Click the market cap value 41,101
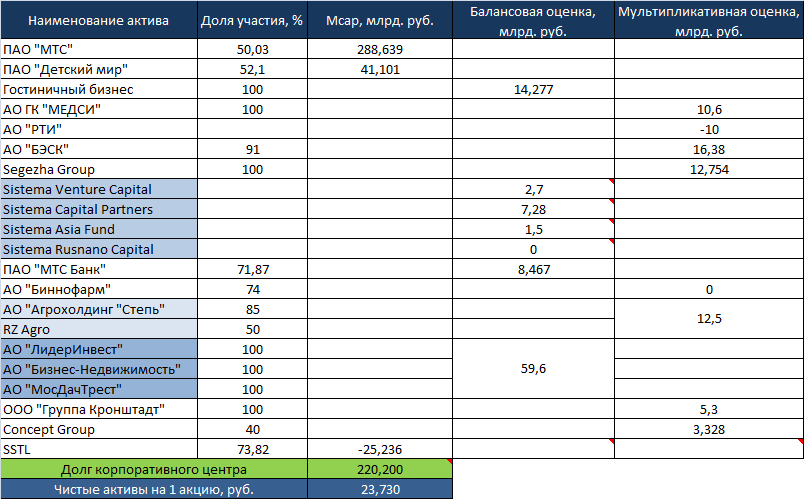This screenshot has height=499, width=804. tap(379, 69)
